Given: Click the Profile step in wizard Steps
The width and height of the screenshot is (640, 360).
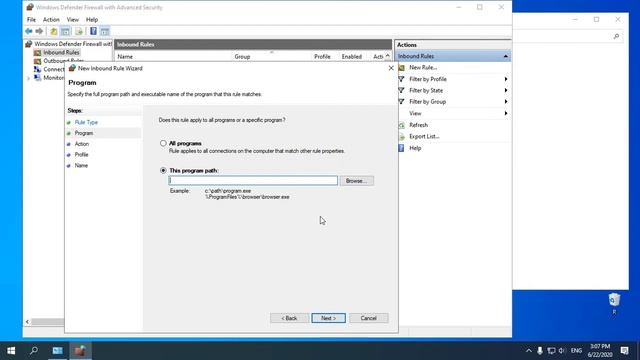Looking at the screenshot, I should (x=81, y=155).
